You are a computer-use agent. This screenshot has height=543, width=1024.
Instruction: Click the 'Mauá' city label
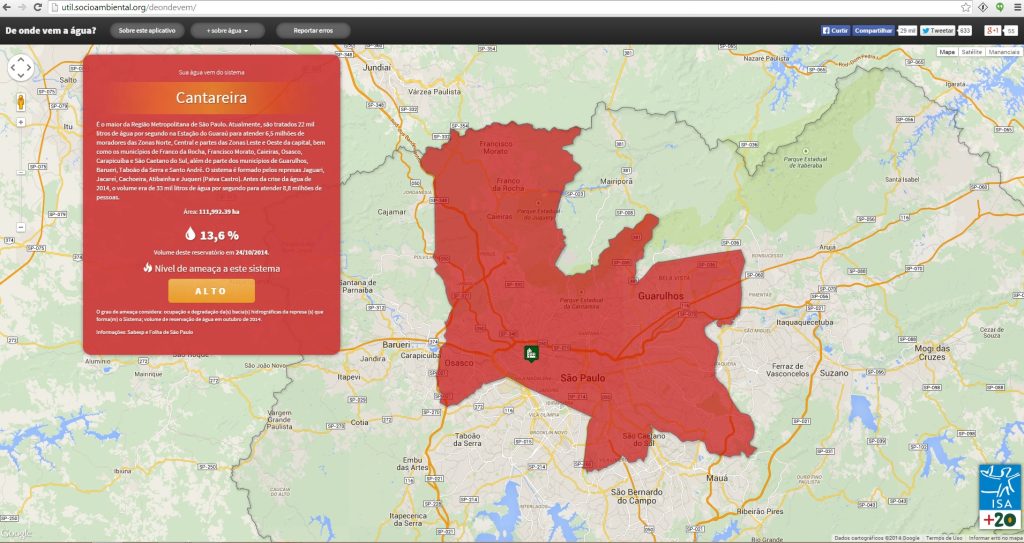pyautogui.click(x=717, y=478)
